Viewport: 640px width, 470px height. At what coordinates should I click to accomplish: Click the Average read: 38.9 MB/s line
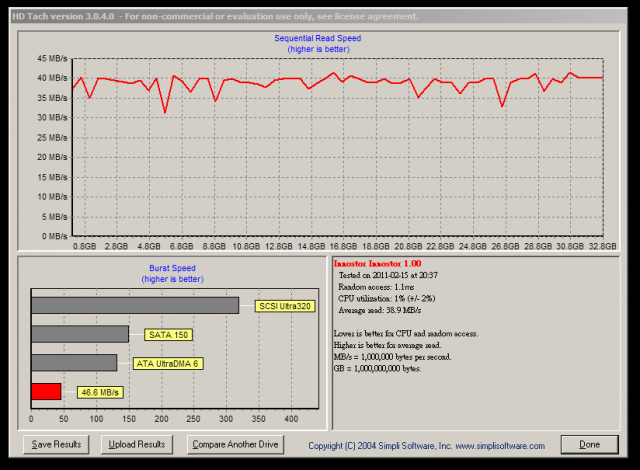pyautogui.click(x=380, y=310)
